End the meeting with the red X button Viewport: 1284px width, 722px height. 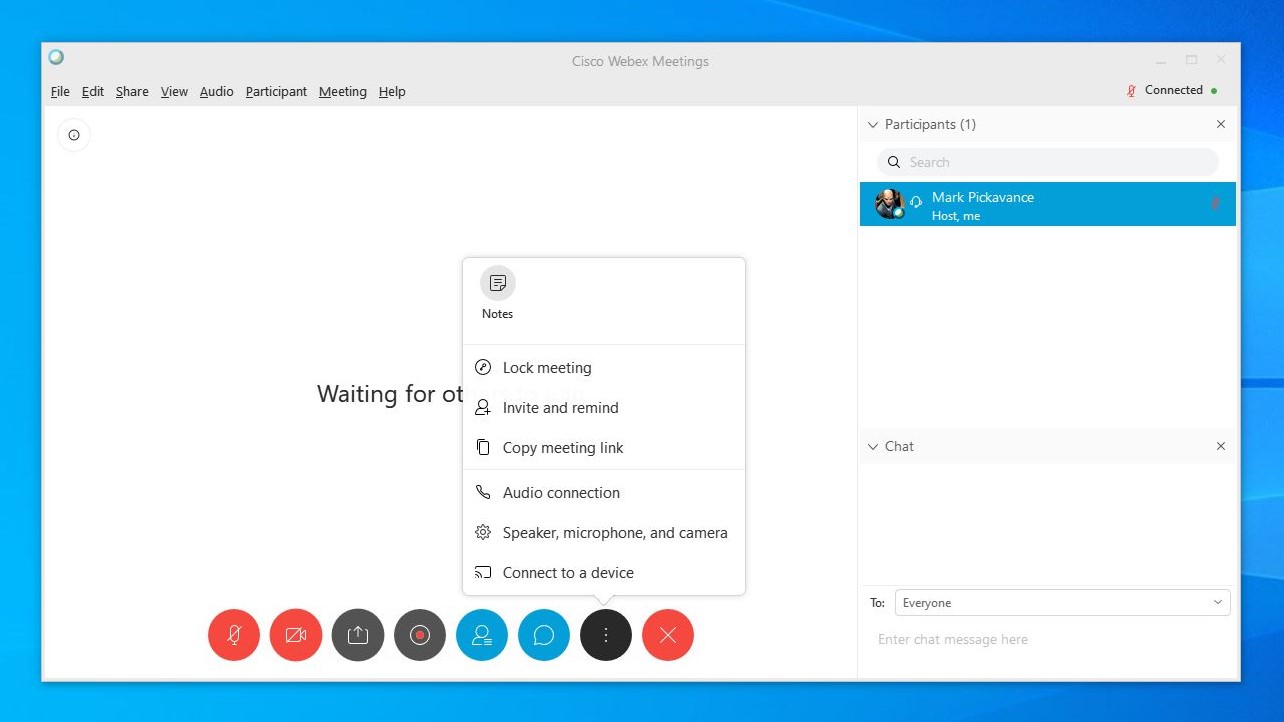pos(668,635)
